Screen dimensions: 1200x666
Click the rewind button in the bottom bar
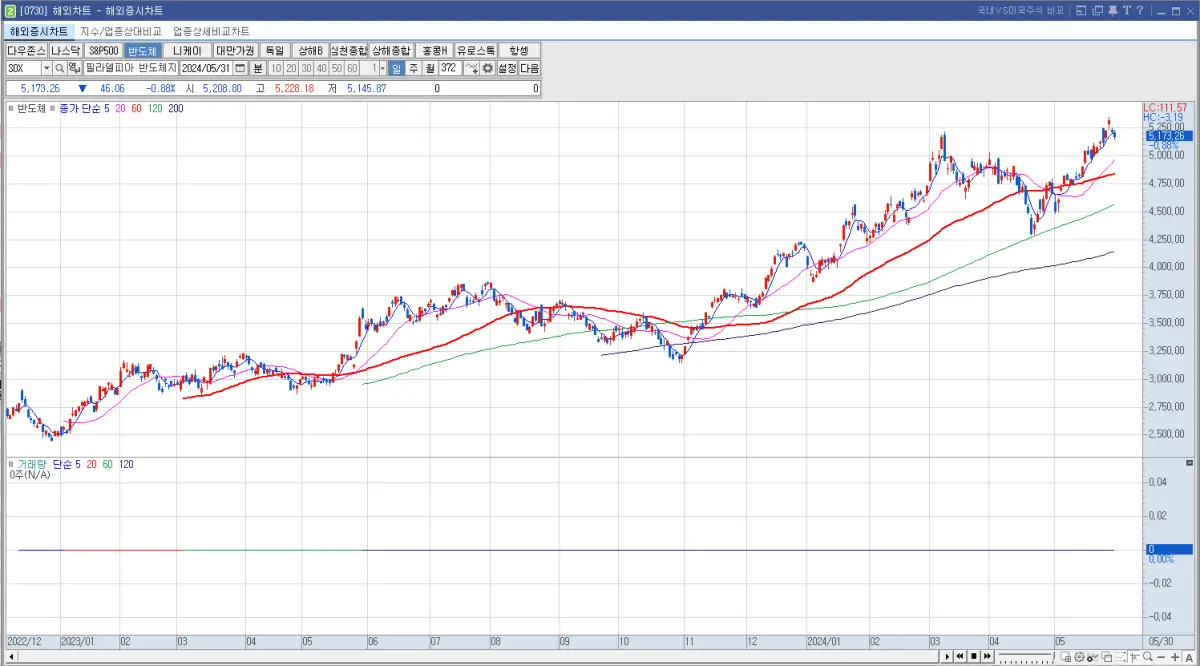coord(960,656)
